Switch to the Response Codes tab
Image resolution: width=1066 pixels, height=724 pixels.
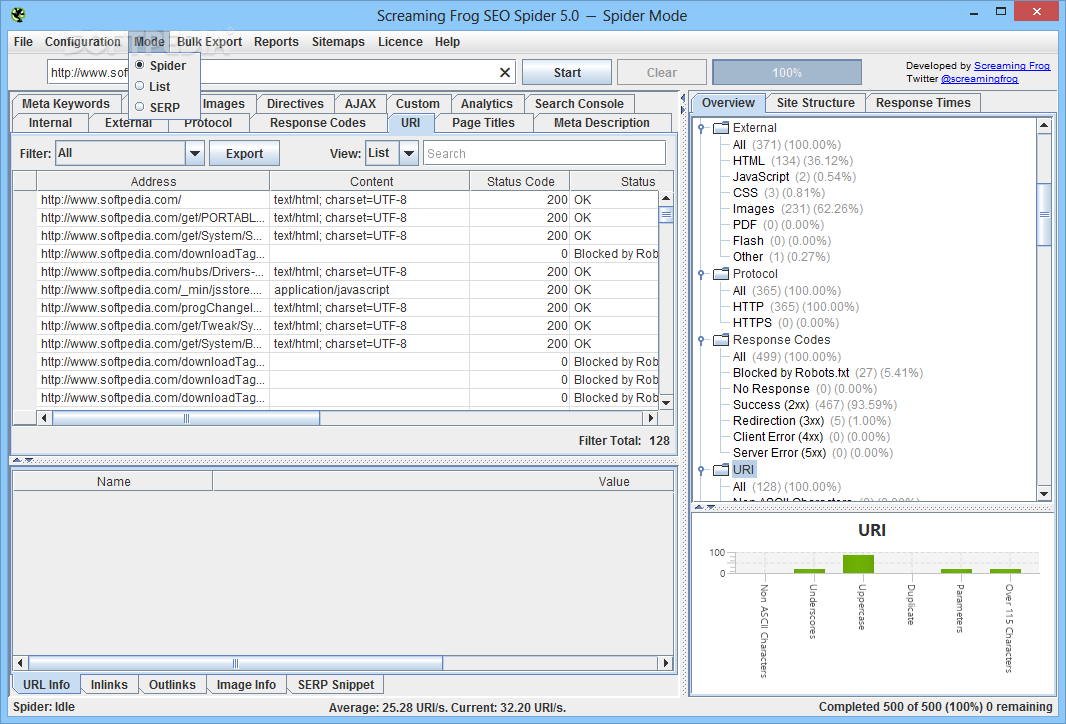pyautogui.click(x=317, y=123)
